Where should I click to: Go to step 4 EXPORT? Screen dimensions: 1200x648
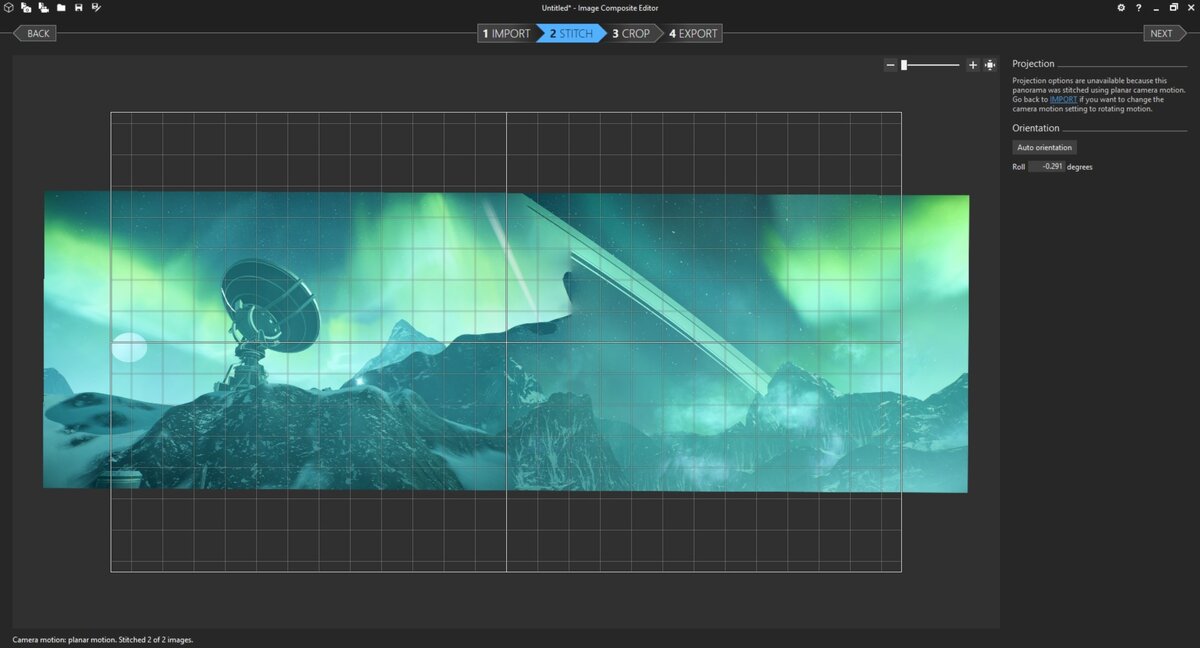pyautogui.click(x=693, y=33)
